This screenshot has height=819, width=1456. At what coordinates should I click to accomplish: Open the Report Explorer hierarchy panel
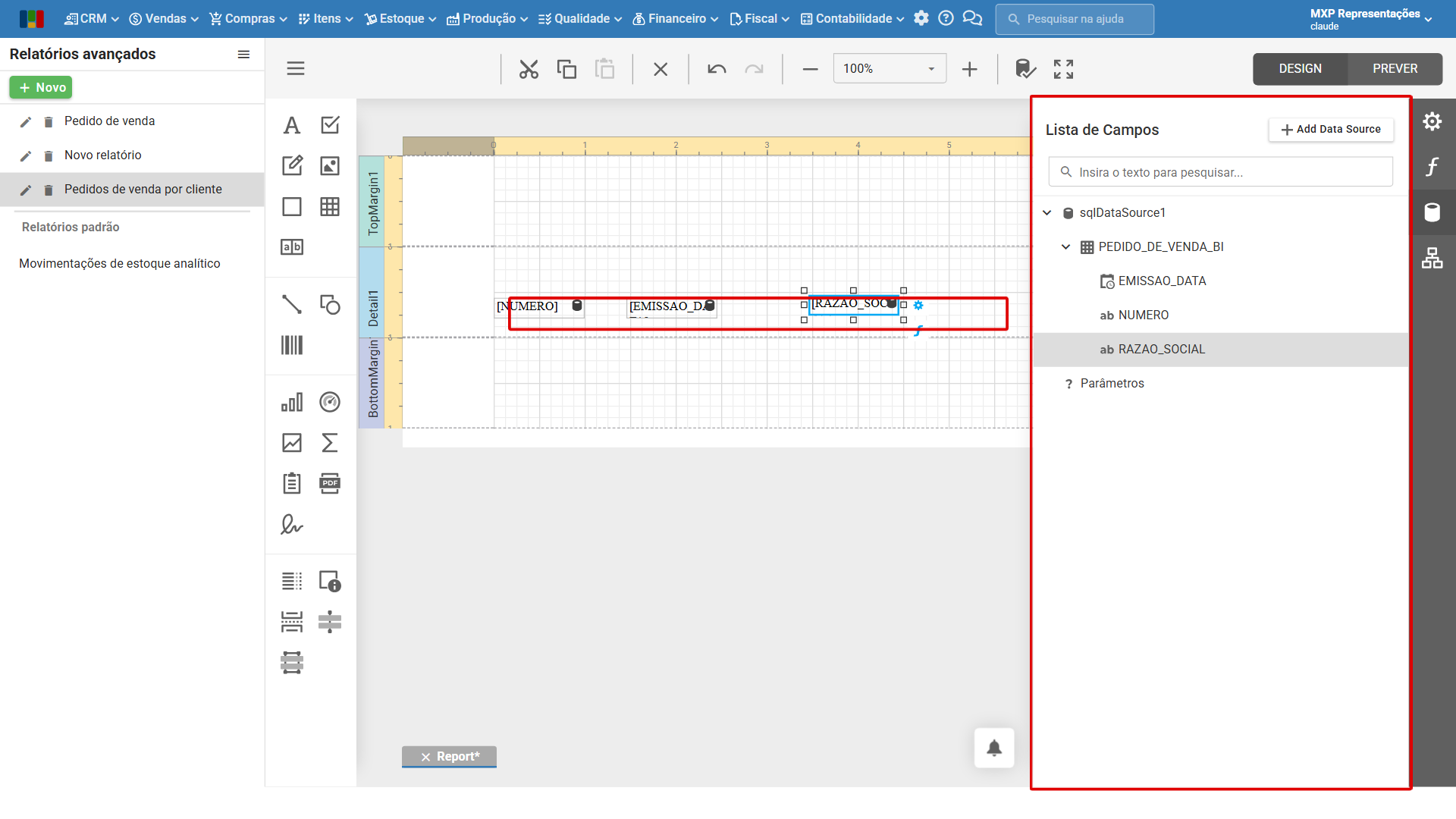[1432, 258]
